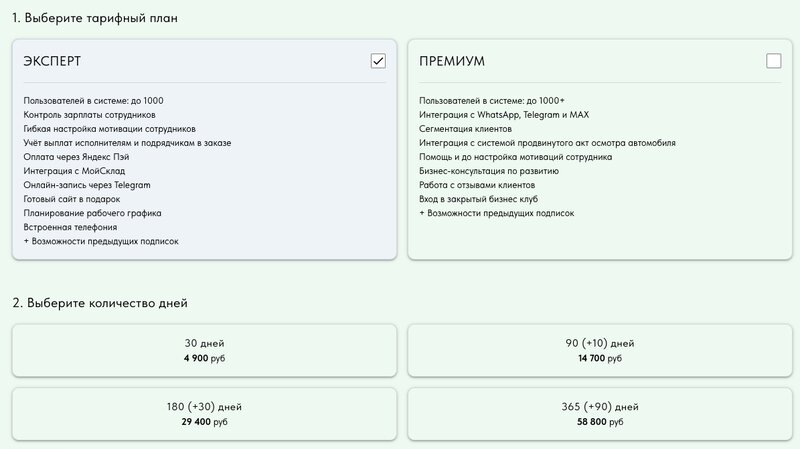Select the 365 (+90) дней option

[x=600, y=414]
